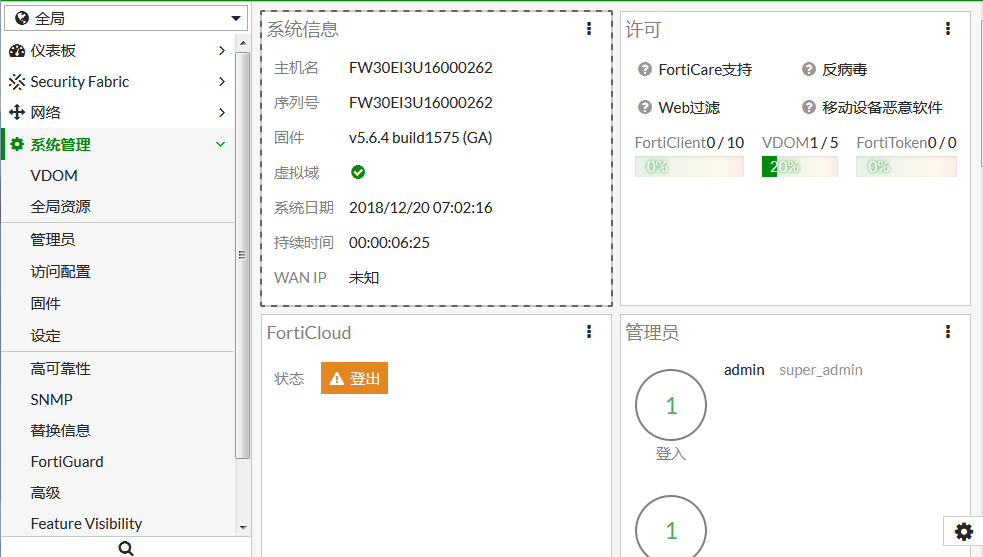This screenshot has width=983, height=557.
Task: Open the 管理员 widget options menu
Action: tap(948, 332)
